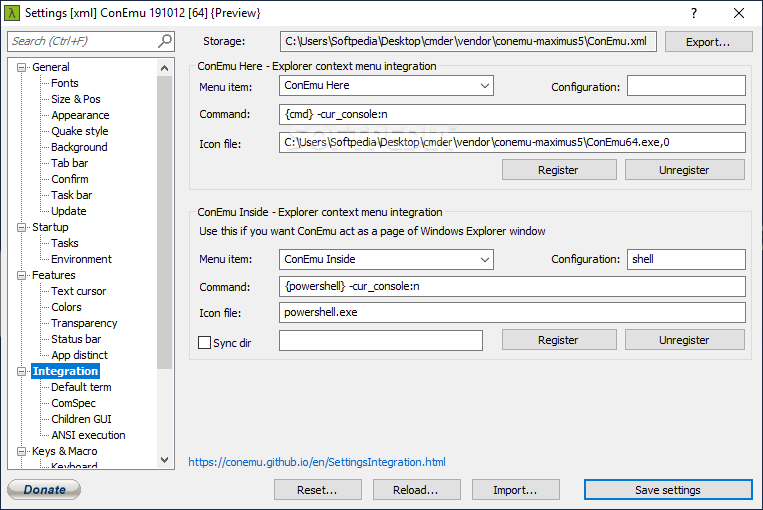Click the ConEmu lambda title bar icon

click(12, 13)
